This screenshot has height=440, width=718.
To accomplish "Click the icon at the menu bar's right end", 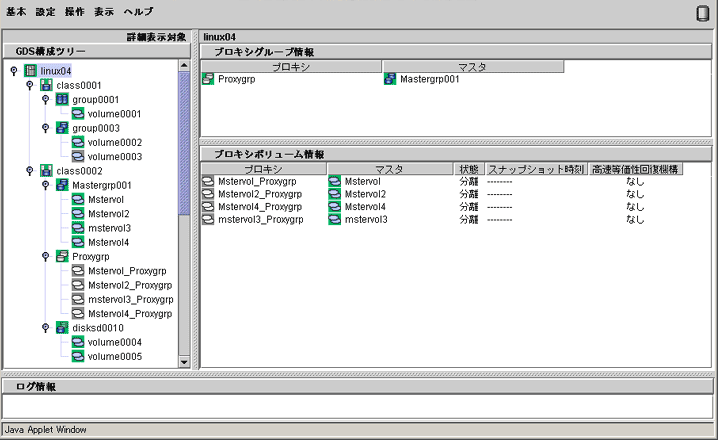I will [702, 13].
